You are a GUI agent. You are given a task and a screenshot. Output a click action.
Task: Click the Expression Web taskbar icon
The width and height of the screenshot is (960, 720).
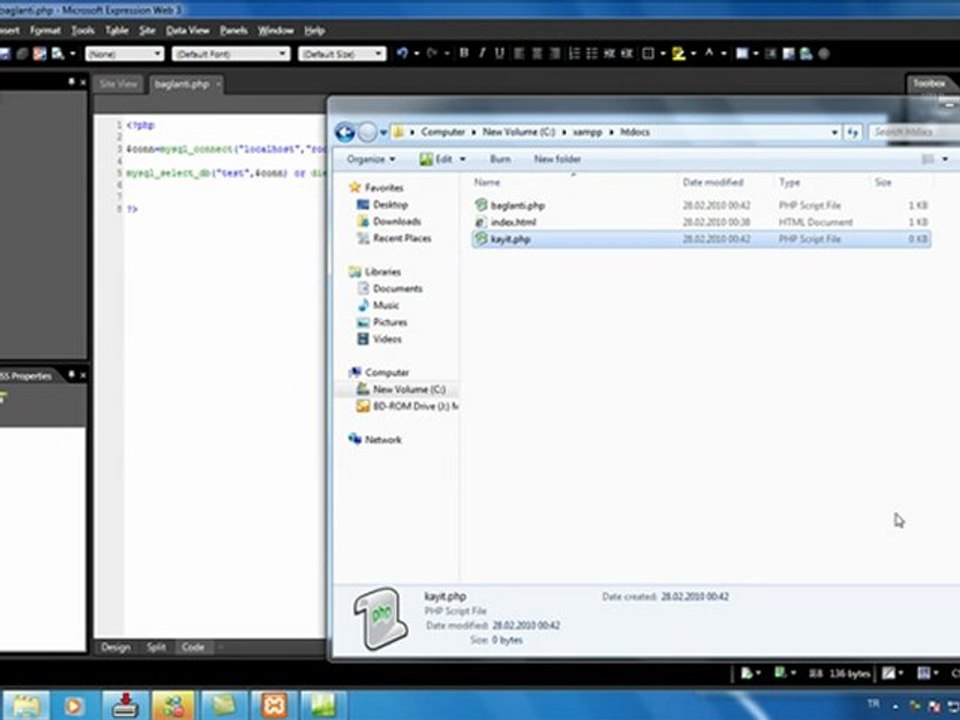point(323,706)
